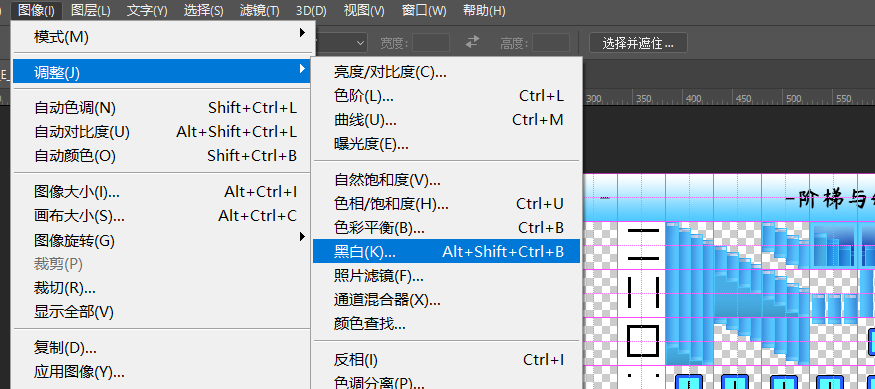
Task: Open the 图层(L) menu
Action: click(90, 10)
